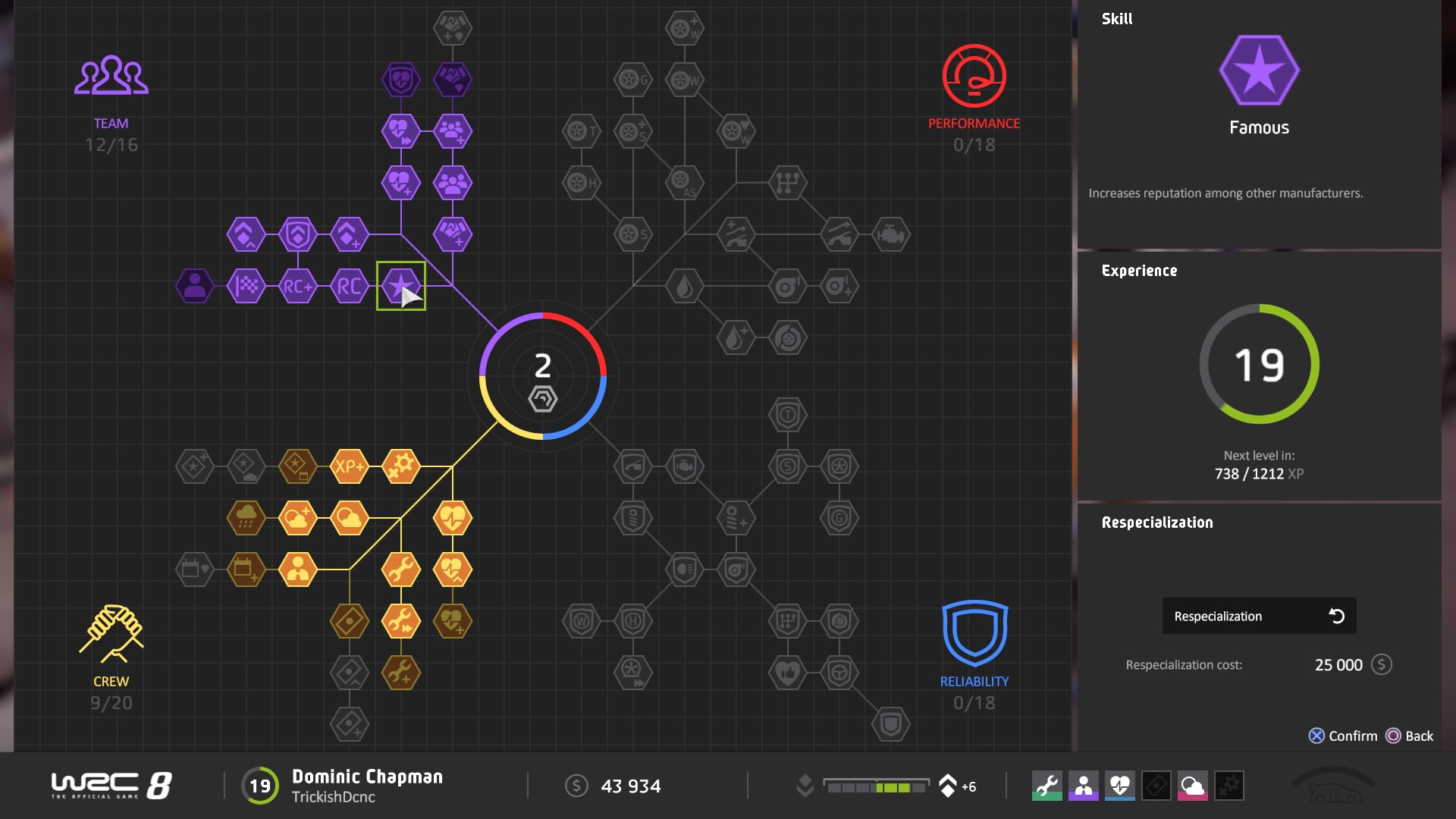Select the locked tire H skill node

click(581, 183)
